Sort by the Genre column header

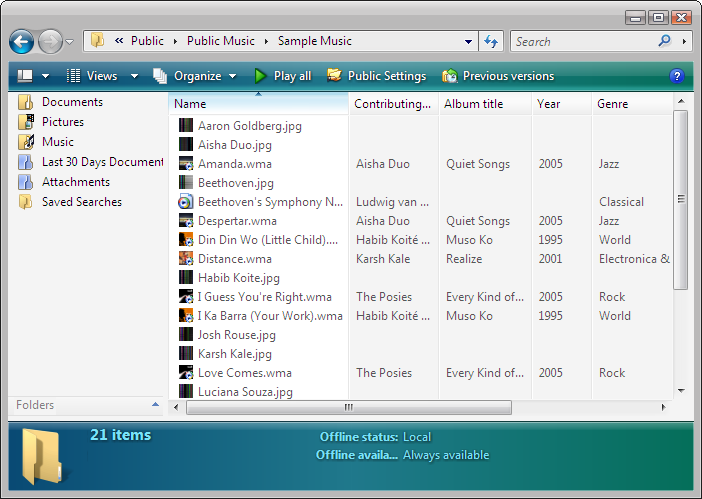613,104
